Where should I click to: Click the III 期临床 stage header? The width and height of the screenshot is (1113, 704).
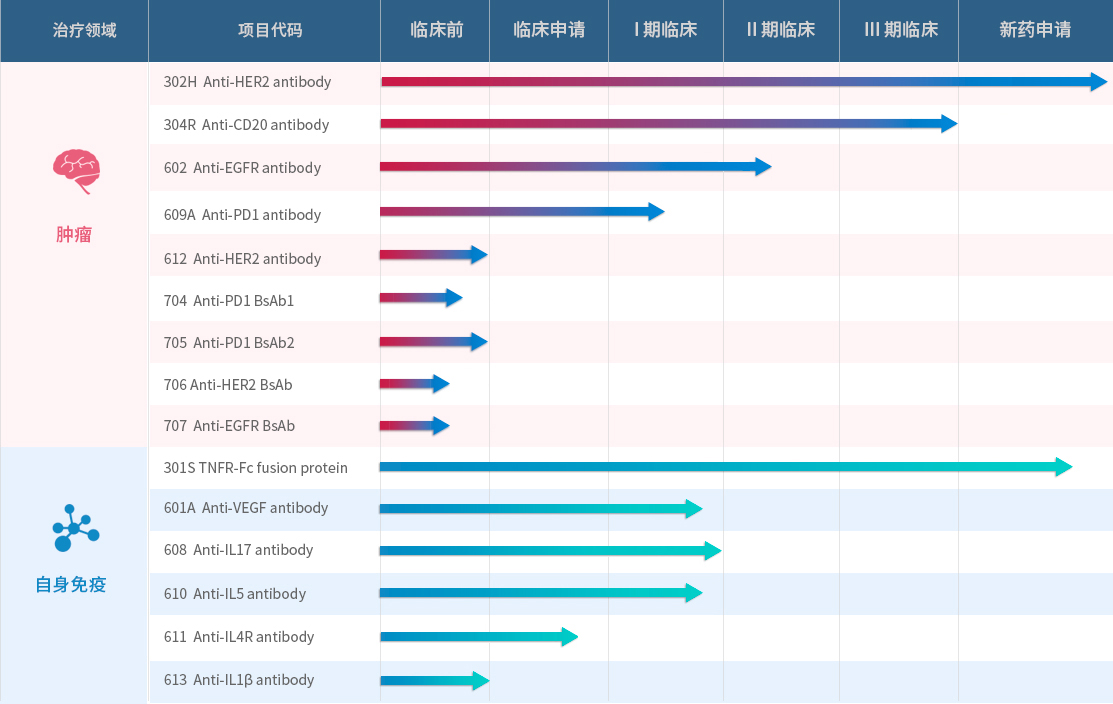(901, 30)
